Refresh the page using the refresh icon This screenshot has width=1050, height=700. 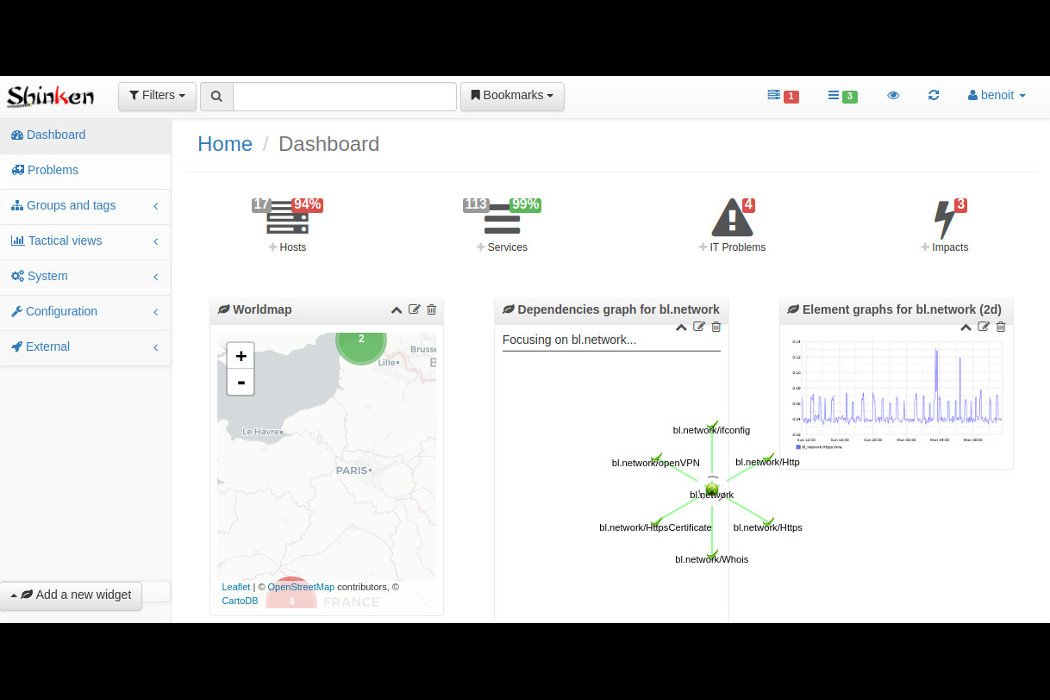pos(933,95)
